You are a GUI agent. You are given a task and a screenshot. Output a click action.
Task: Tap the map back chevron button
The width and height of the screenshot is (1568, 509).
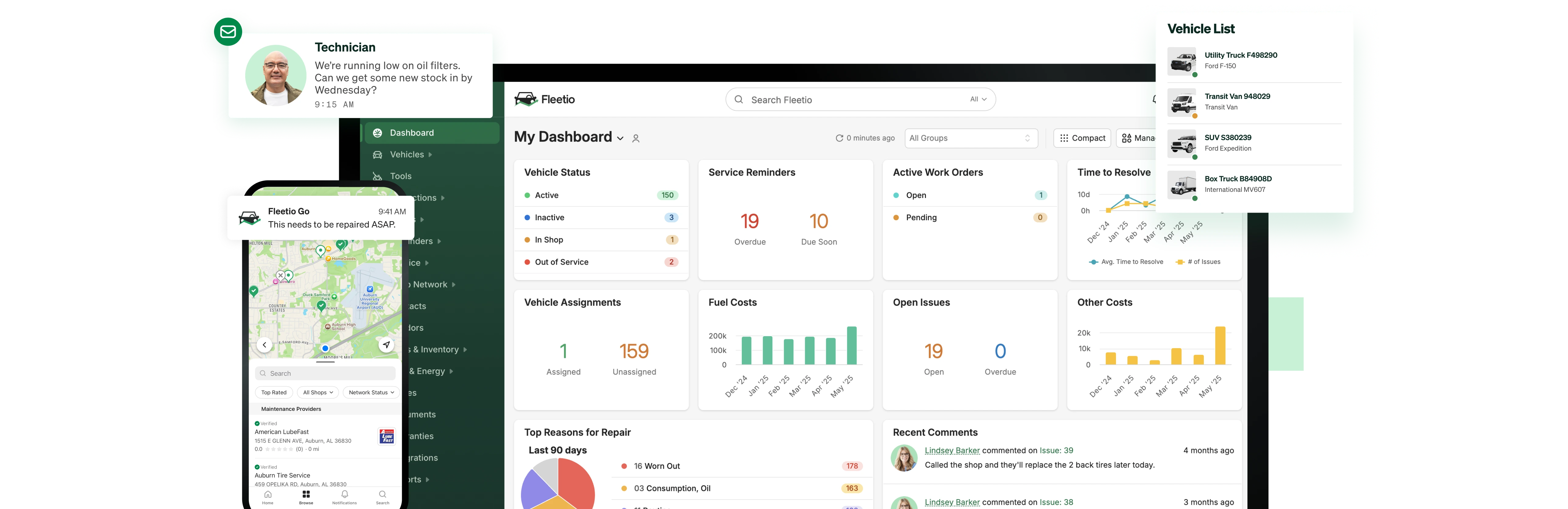coord(264,345)
